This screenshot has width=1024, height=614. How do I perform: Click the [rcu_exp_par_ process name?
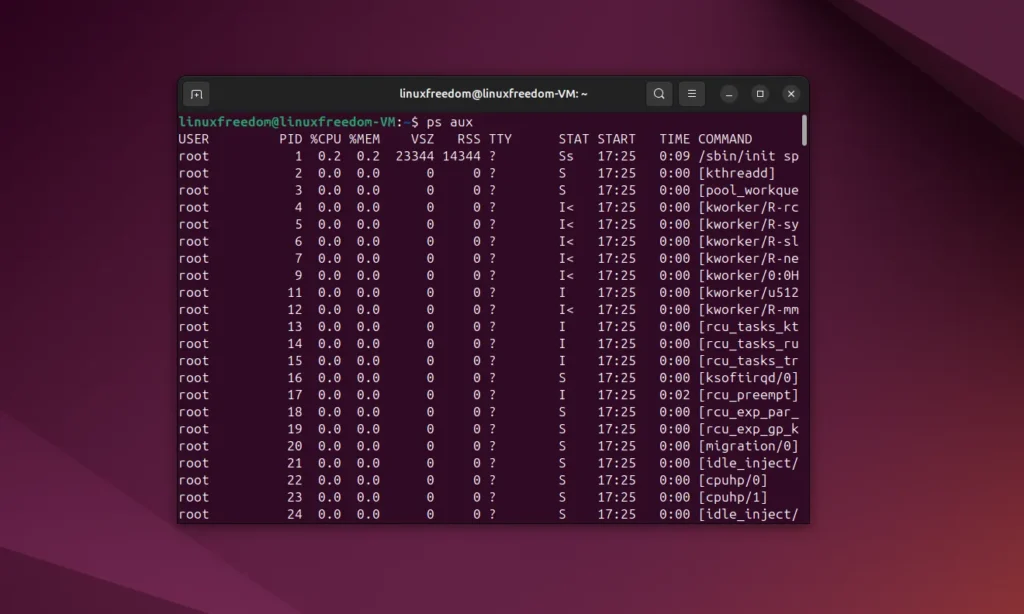tap(748, 412)
